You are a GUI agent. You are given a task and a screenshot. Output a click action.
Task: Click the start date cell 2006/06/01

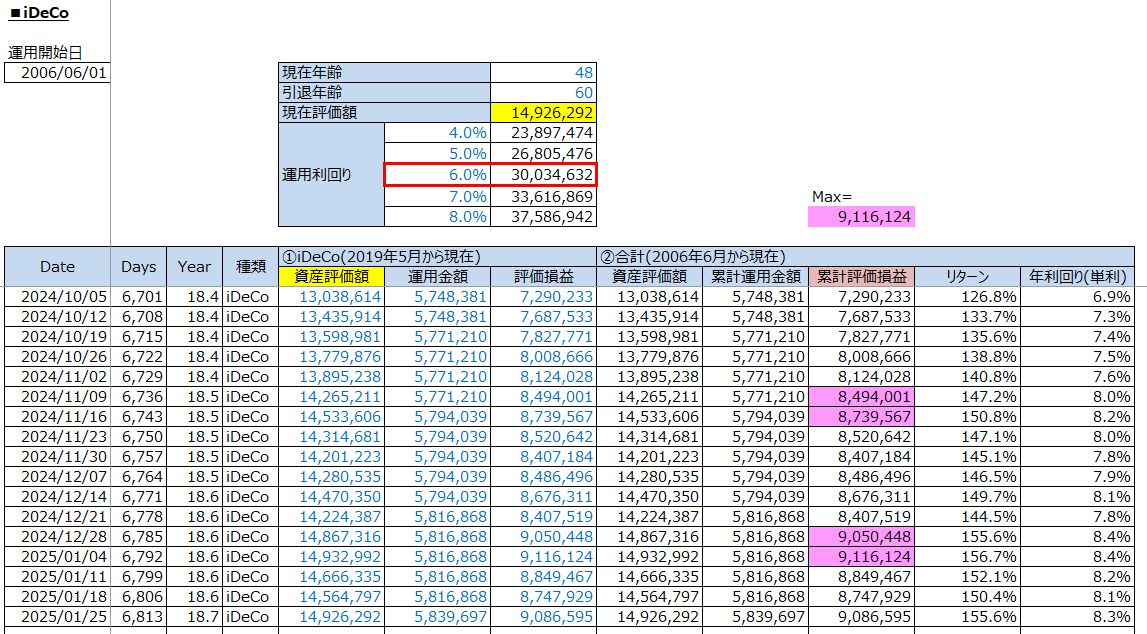click(x=57, y=73)
